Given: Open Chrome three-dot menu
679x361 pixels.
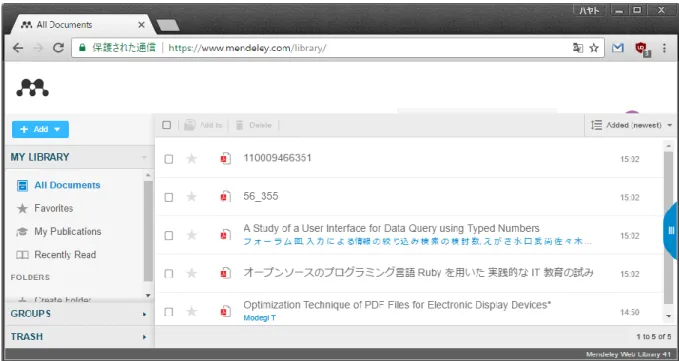Looking at the screenshot, I should pos(664,48).
